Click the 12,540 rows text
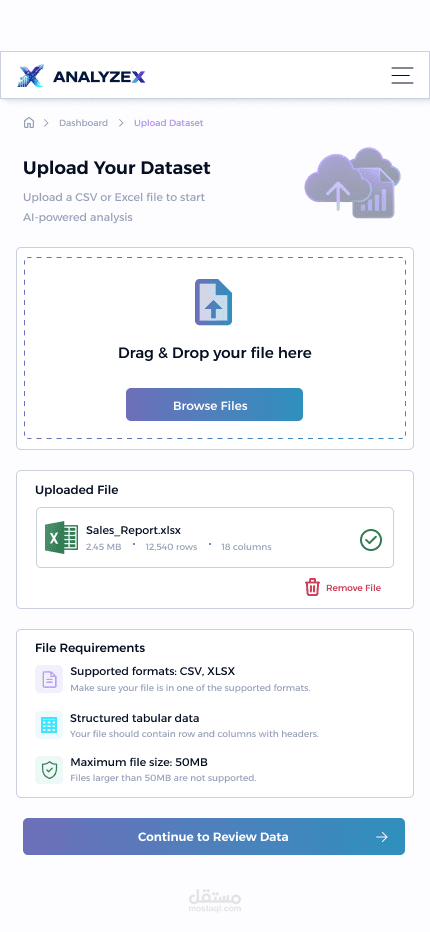Image resolution: width=430 pixels, height=932 pixels. pyautogui.click(x=171, y=547)
